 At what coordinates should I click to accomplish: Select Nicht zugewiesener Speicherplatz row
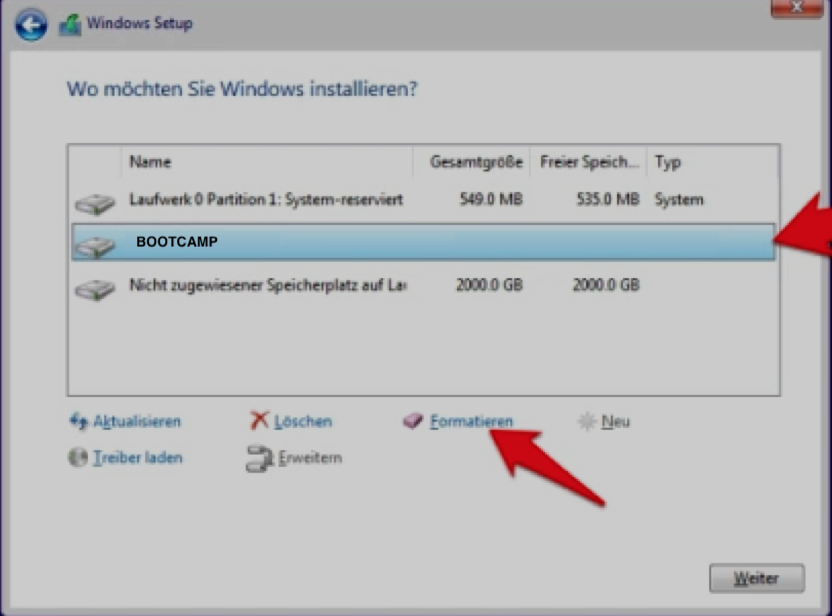(423, 285)
